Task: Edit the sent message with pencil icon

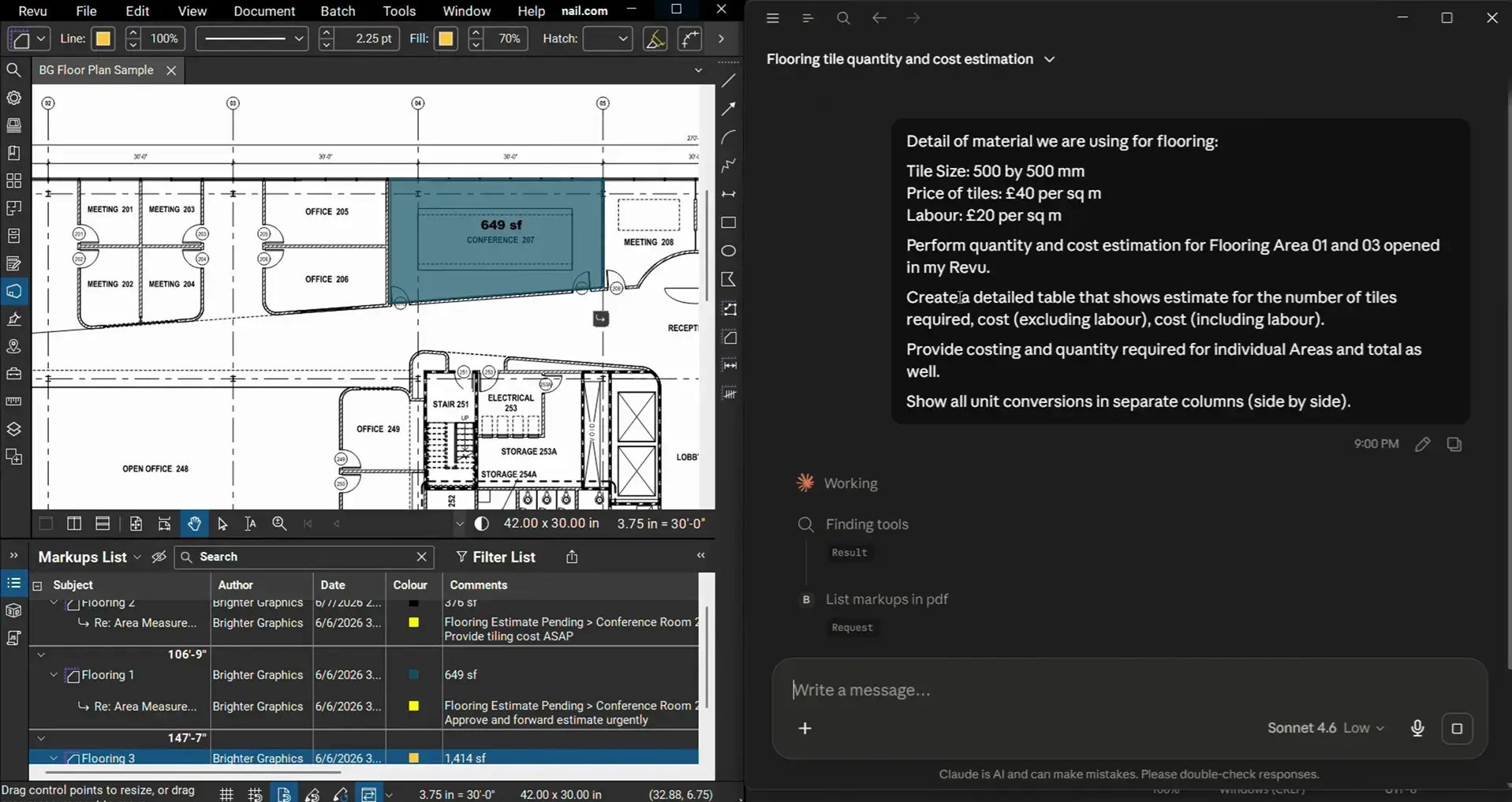Action: 1422,444
